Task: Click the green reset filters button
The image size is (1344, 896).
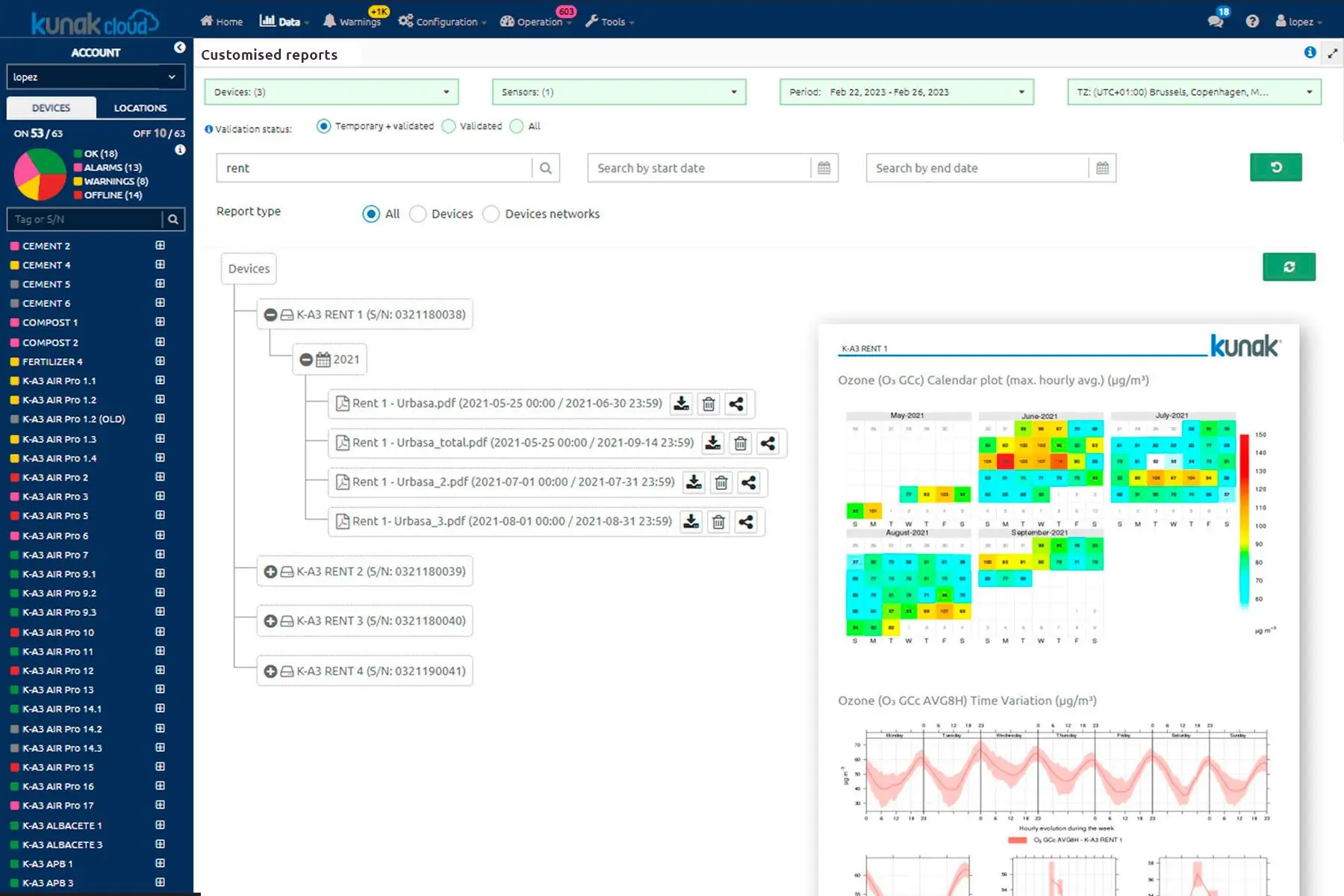Action: (1276, 167)
